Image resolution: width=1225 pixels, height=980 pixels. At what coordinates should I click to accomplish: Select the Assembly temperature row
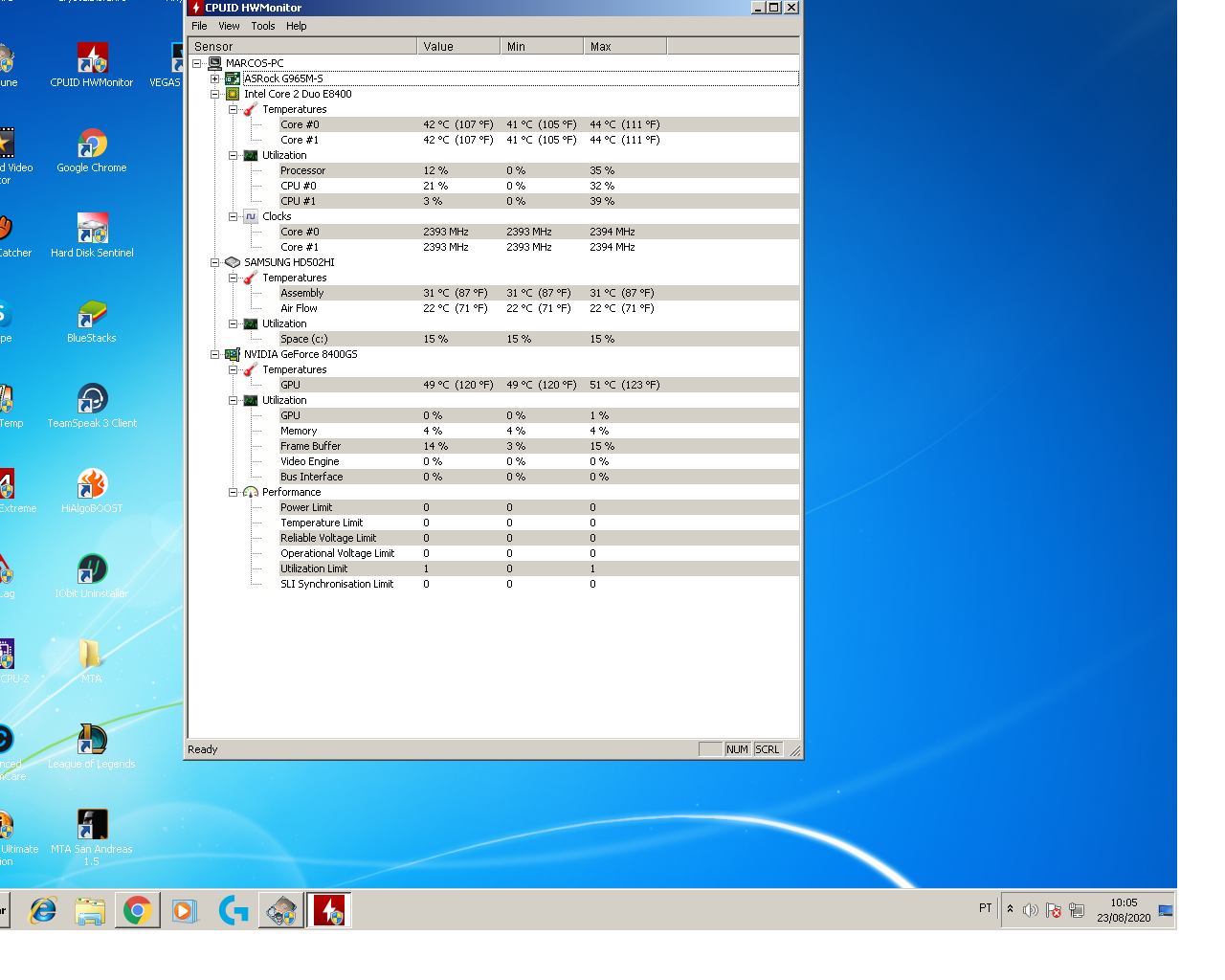click(539, 293)
